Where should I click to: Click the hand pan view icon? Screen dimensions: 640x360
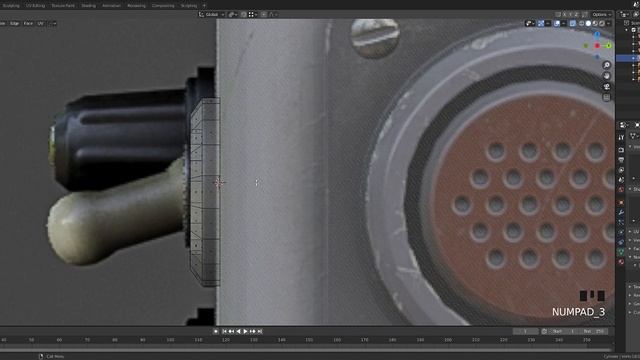(x=607, y=76)
